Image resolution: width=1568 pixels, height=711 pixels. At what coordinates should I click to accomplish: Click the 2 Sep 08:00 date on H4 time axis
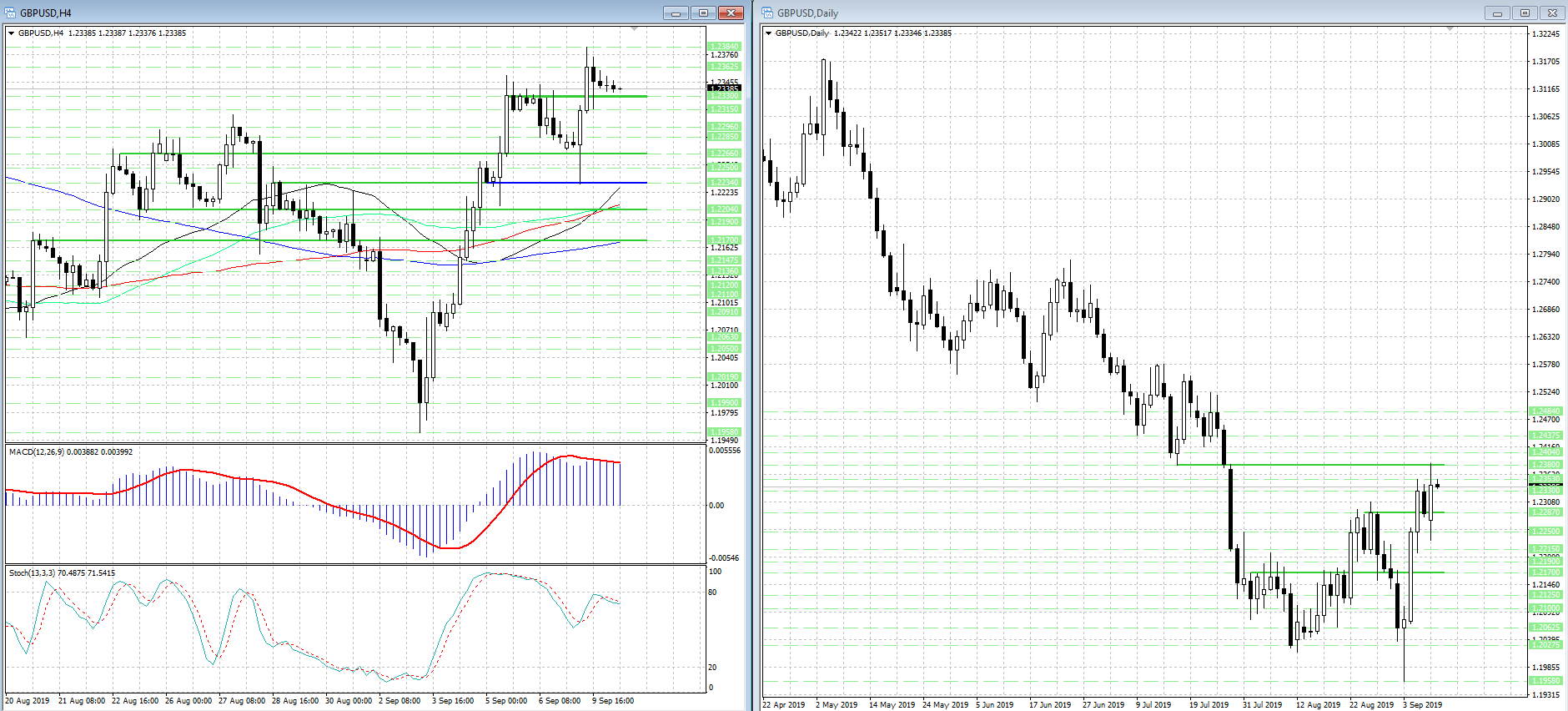click(x=400, y=701)
